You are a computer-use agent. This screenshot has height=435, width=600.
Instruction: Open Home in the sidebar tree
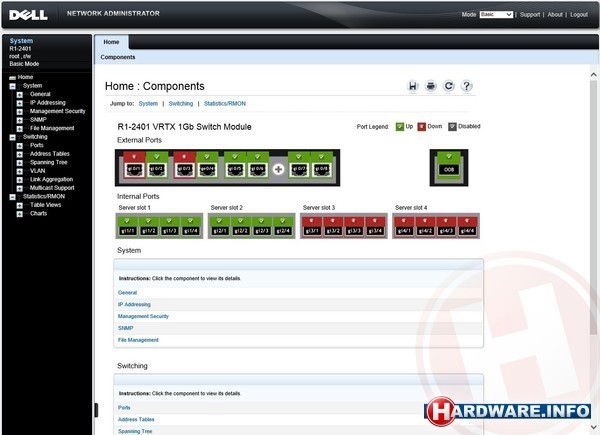pyautogui.click(x=25, y=77)
